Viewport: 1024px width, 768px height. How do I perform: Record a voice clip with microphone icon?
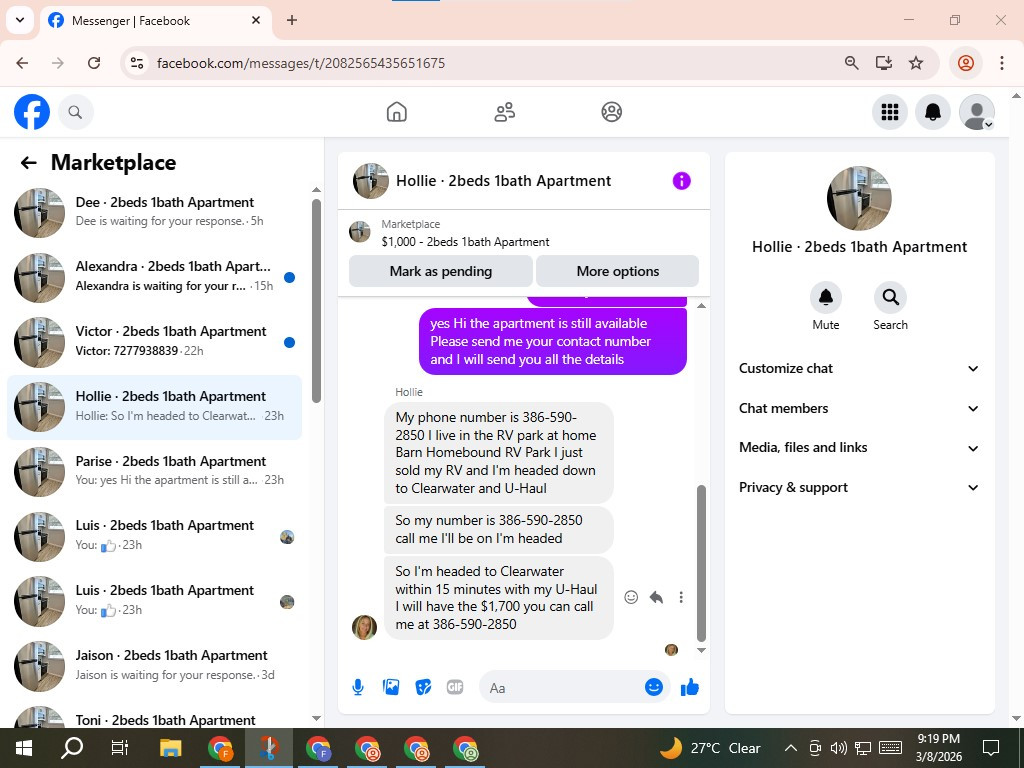point(358,687)
